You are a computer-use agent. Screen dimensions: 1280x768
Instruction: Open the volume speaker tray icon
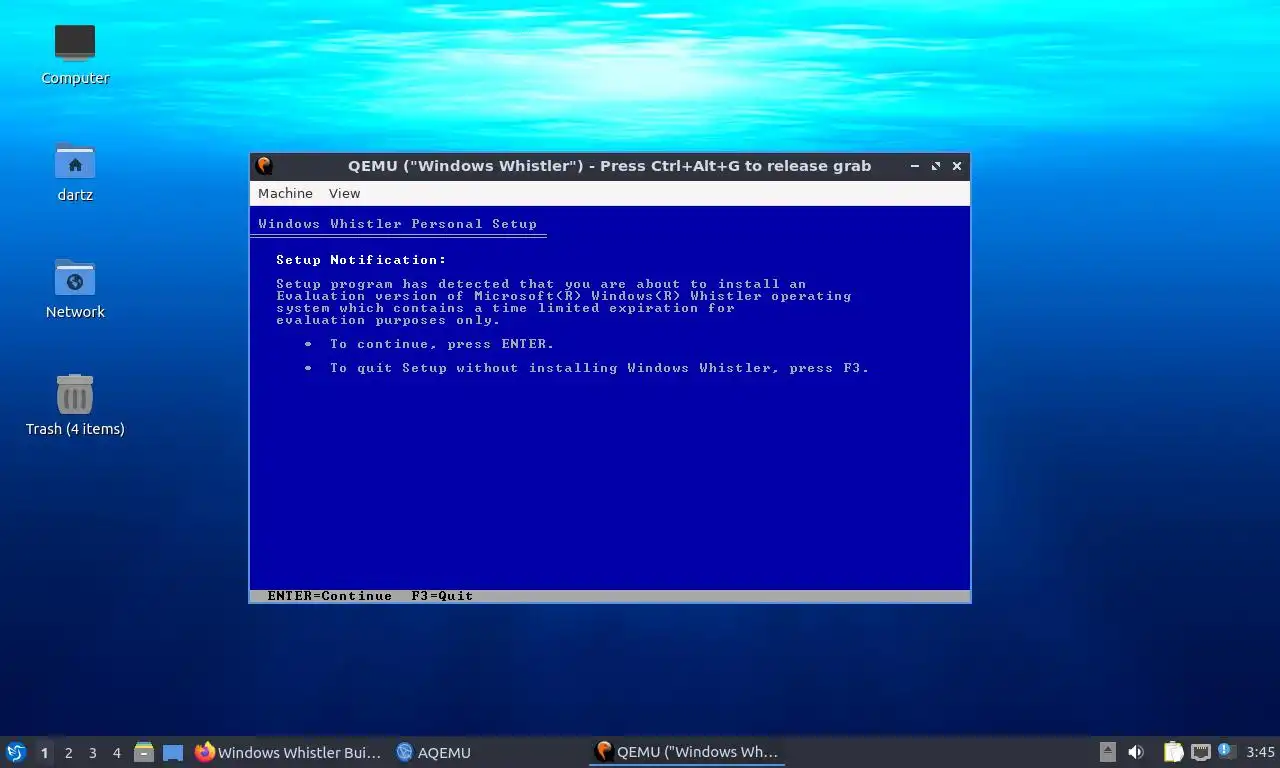point(1136,752)
